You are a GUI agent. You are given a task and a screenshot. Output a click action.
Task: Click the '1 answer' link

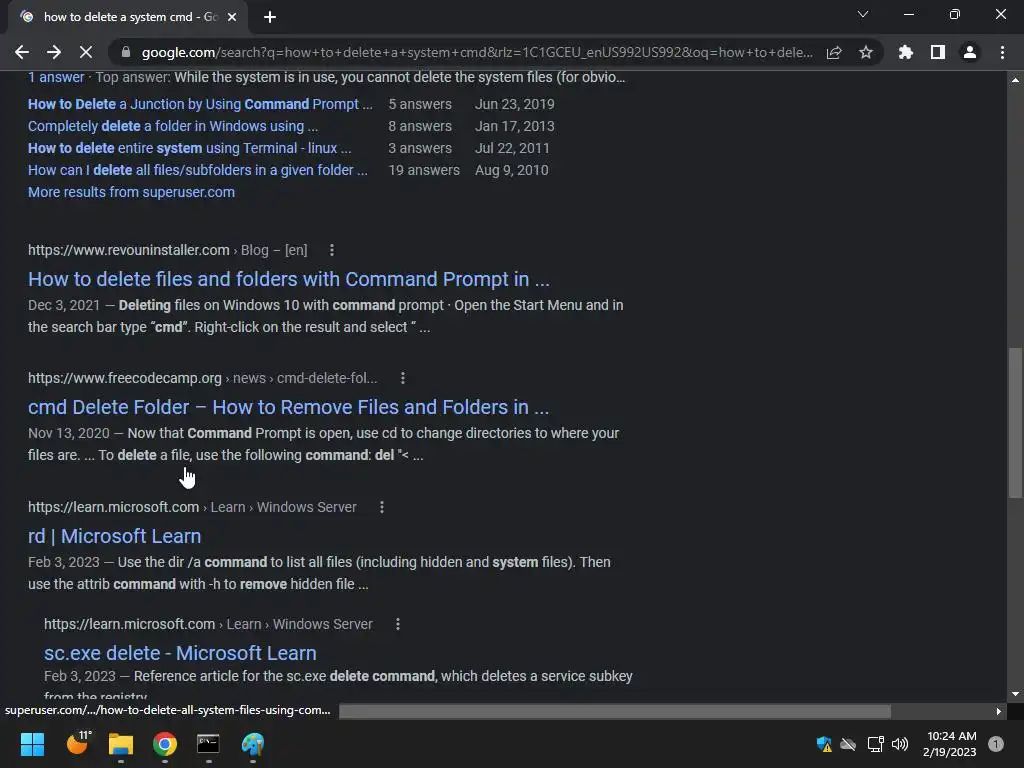click(56, 78)
